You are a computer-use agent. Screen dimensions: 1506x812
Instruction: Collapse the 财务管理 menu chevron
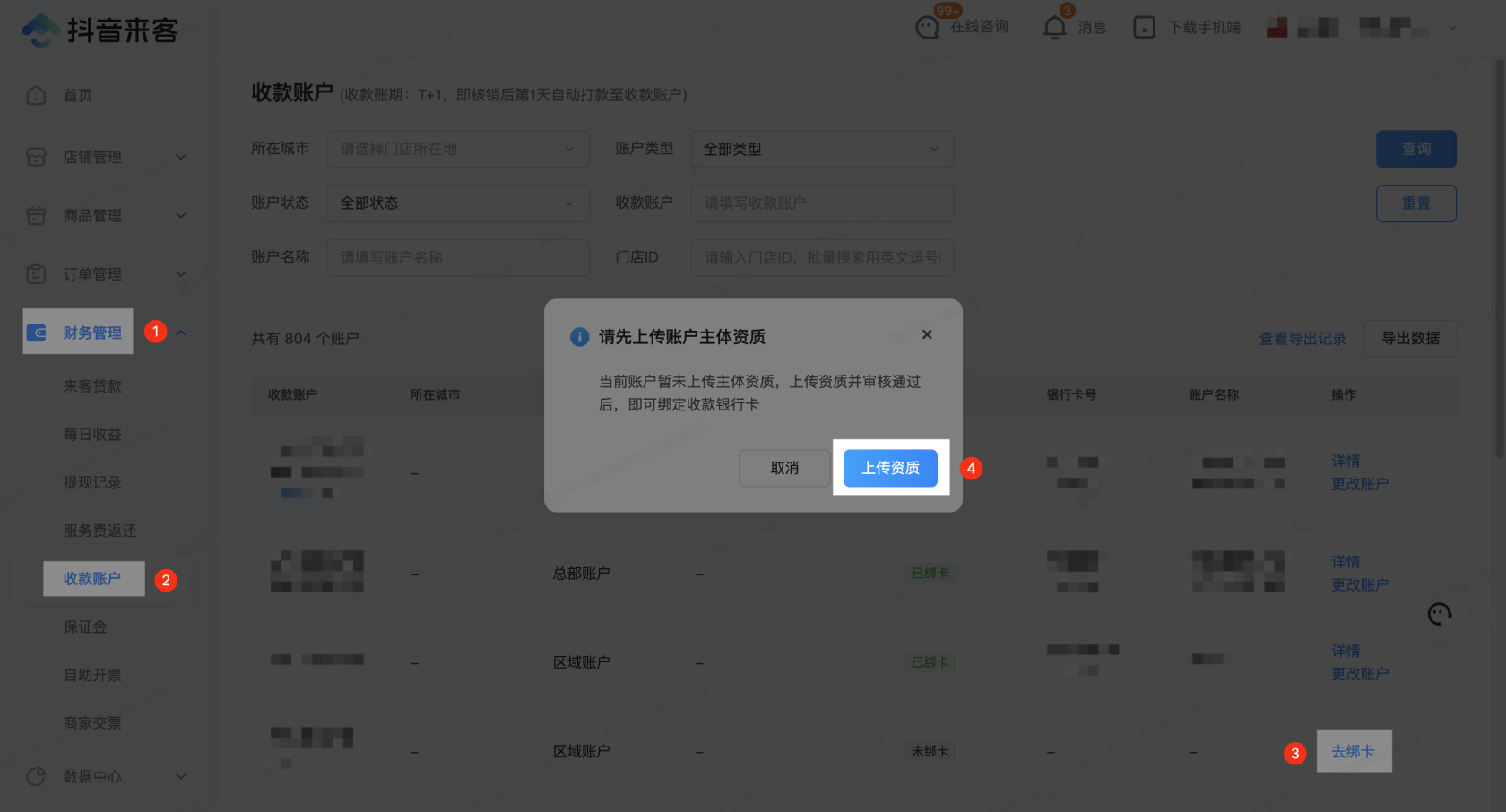[181, 333]
